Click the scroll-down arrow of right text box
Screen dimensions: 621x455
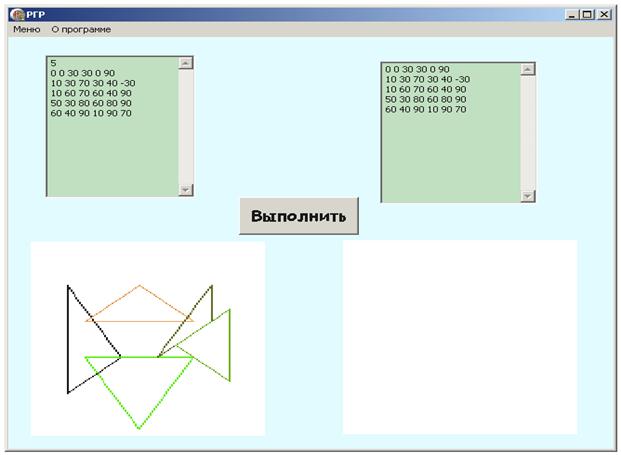[x=527, y=196]
